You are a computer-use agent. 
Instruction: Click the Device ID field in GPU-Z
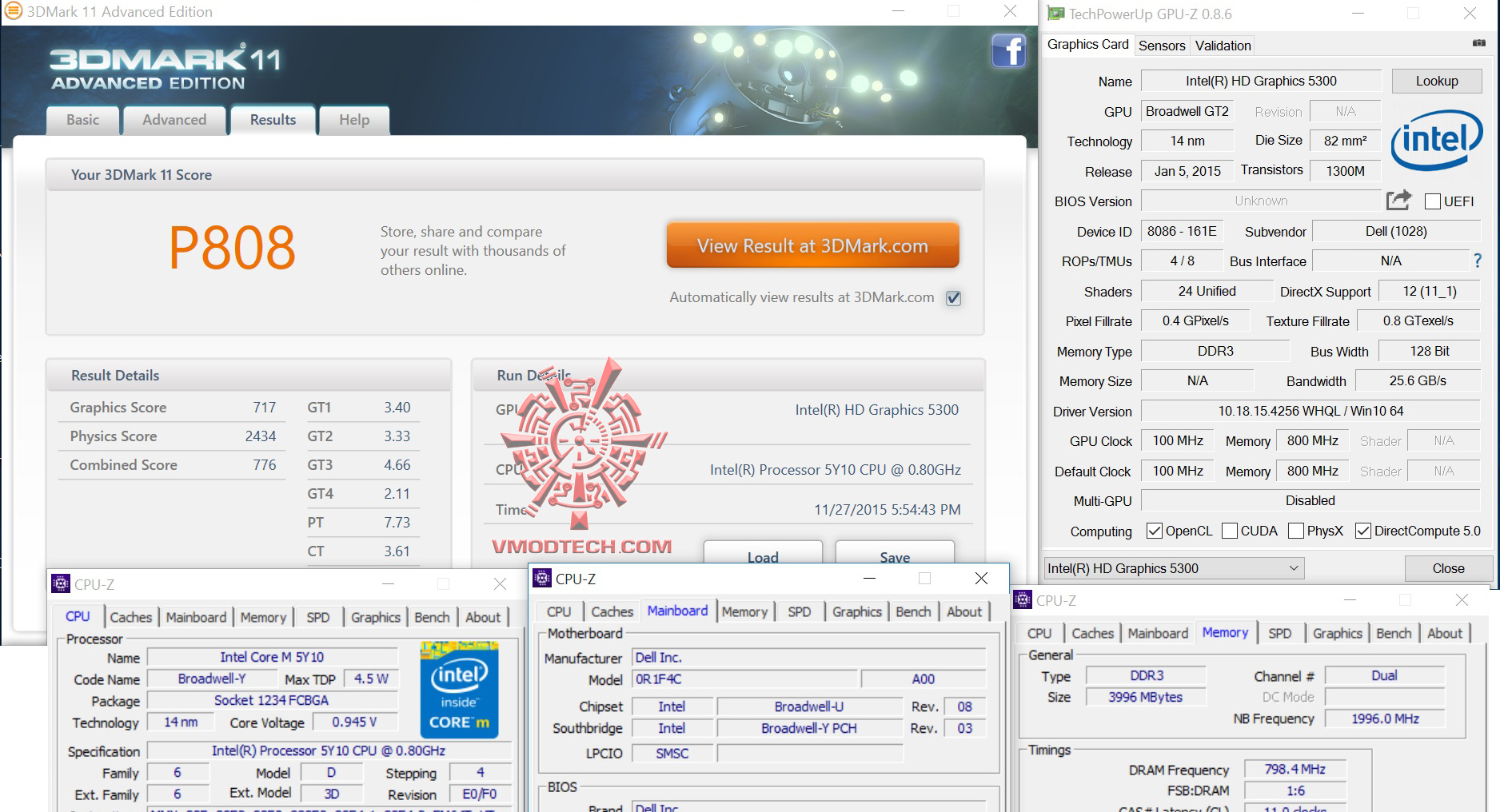(1182, 231)
